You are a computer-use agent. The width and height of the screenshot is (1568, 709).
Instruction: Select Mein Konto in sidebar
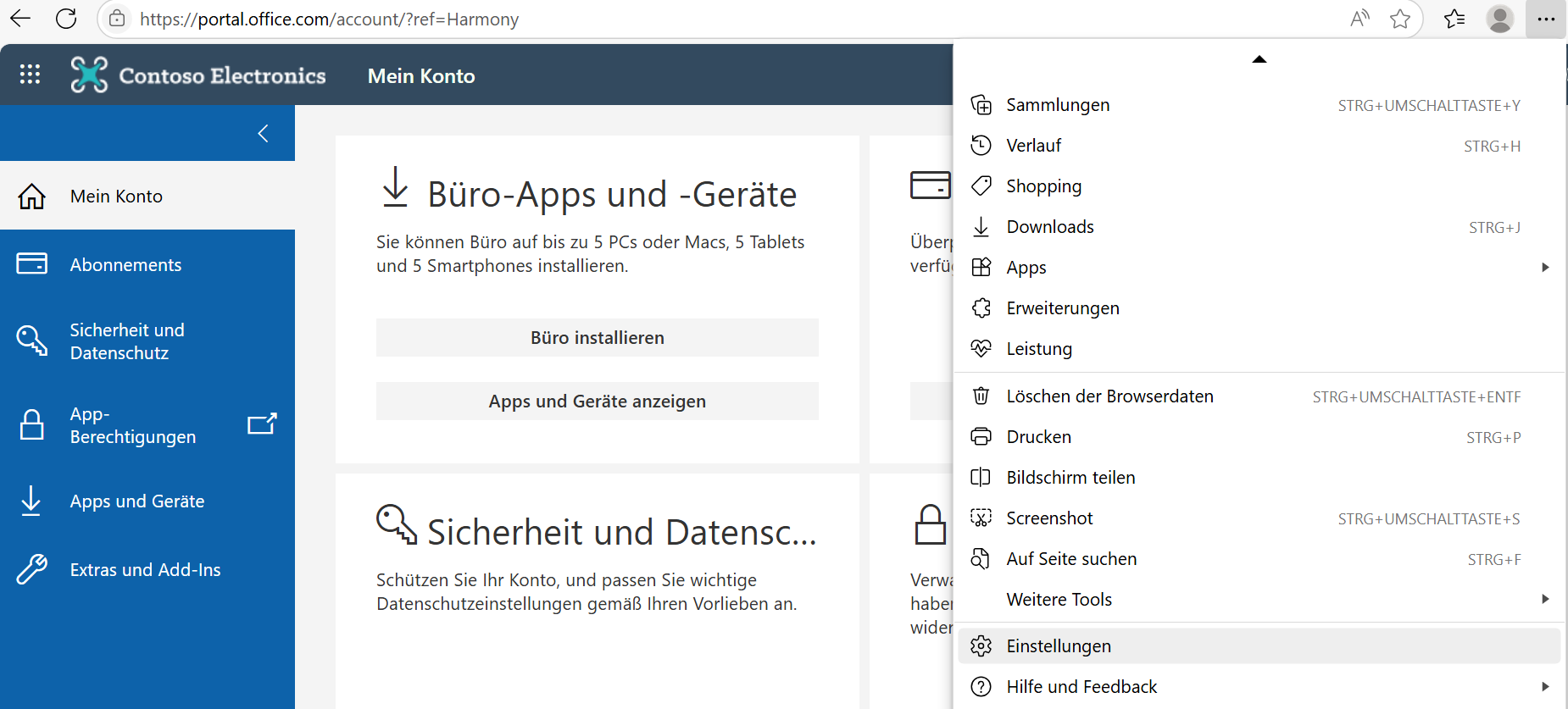(x=147, y=196)
